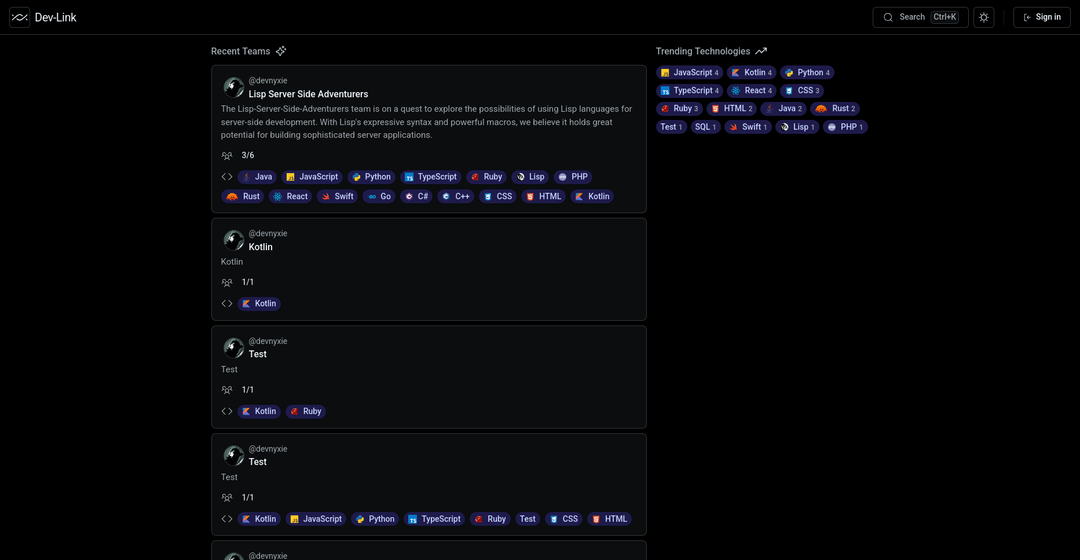Click the sparkle icon beside Recent Teams
The image size is (1080, 560).
pos(281,51)
